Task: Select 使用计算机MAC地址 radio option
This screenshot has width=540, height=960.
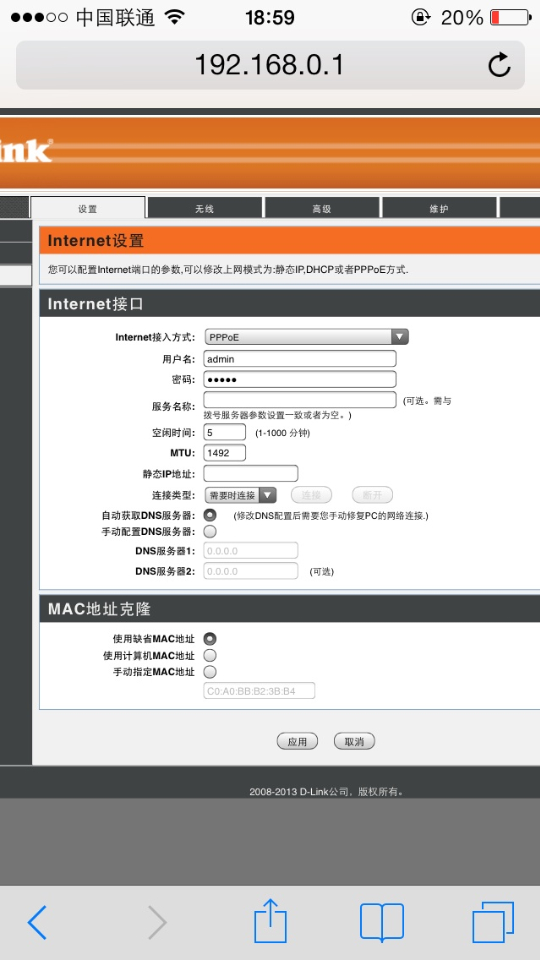Action: 210,656
